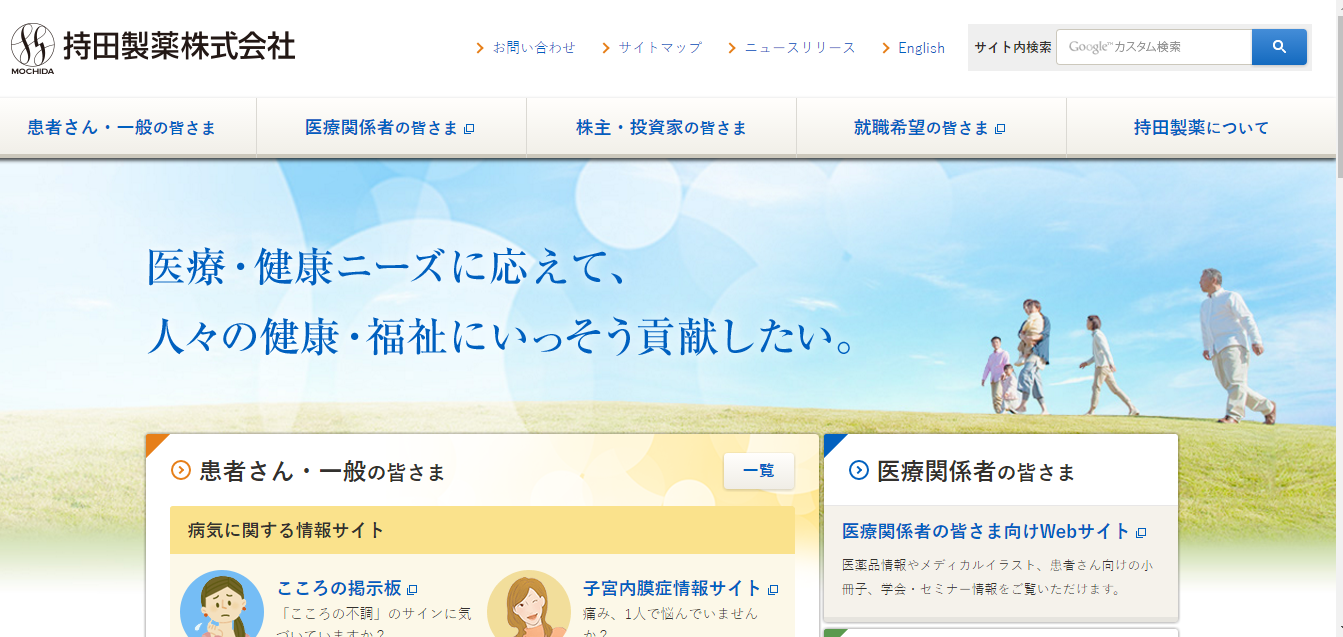The image size is (1343, 637).
Task: Switch to the English site
Action: tap(921, 48)
